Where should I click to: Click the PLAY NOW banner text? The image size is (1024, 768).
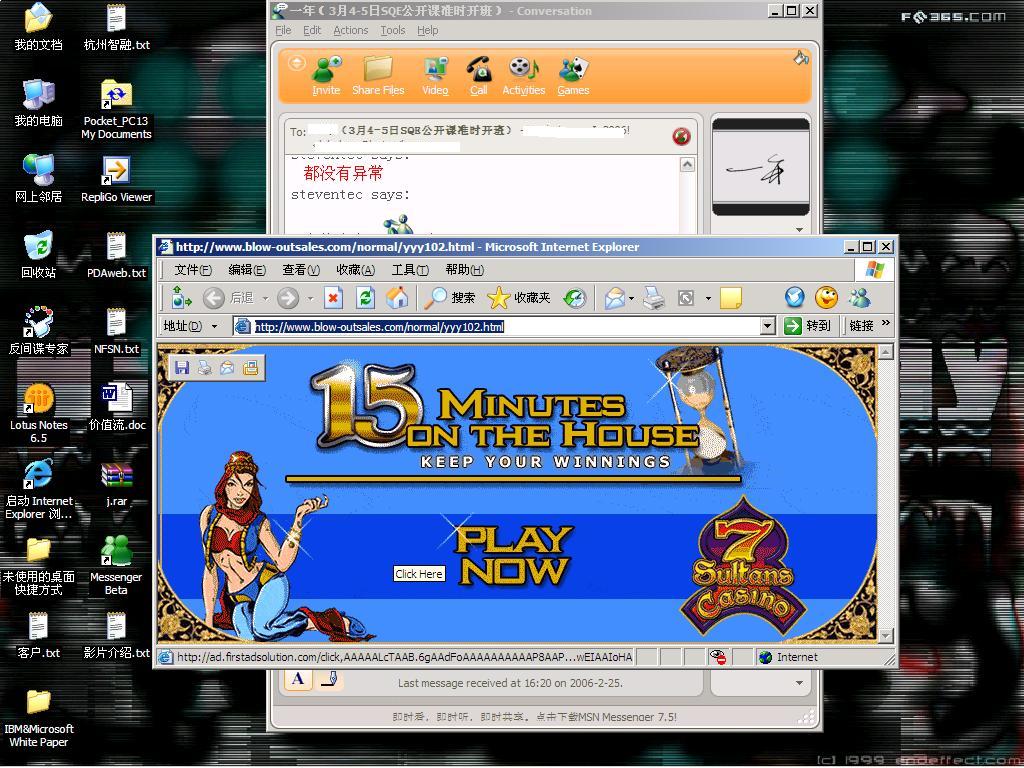[x=514, y=554]
